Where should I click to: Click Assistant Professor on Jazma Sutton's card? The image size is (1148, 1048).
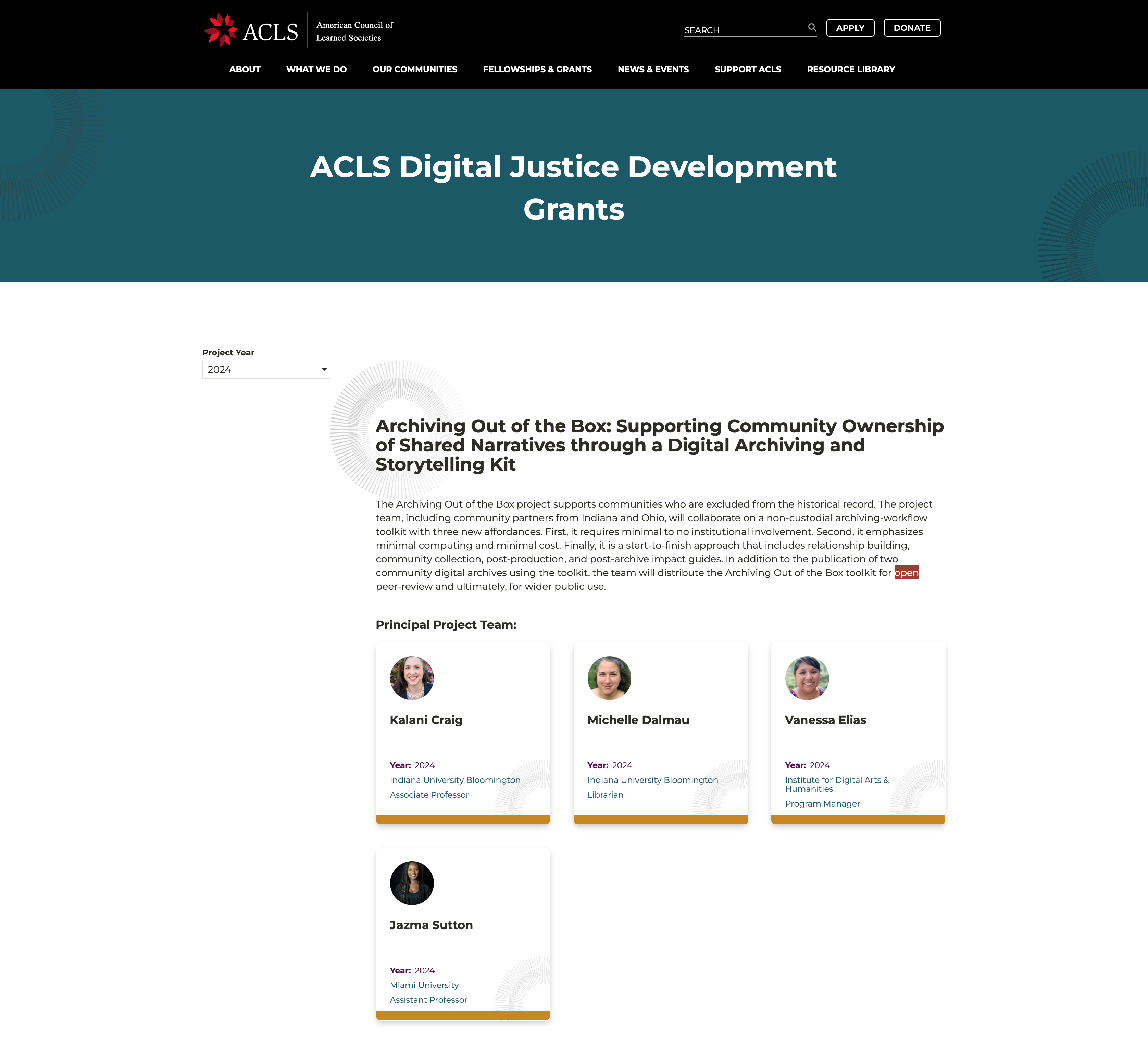(x=428, y=1000)
